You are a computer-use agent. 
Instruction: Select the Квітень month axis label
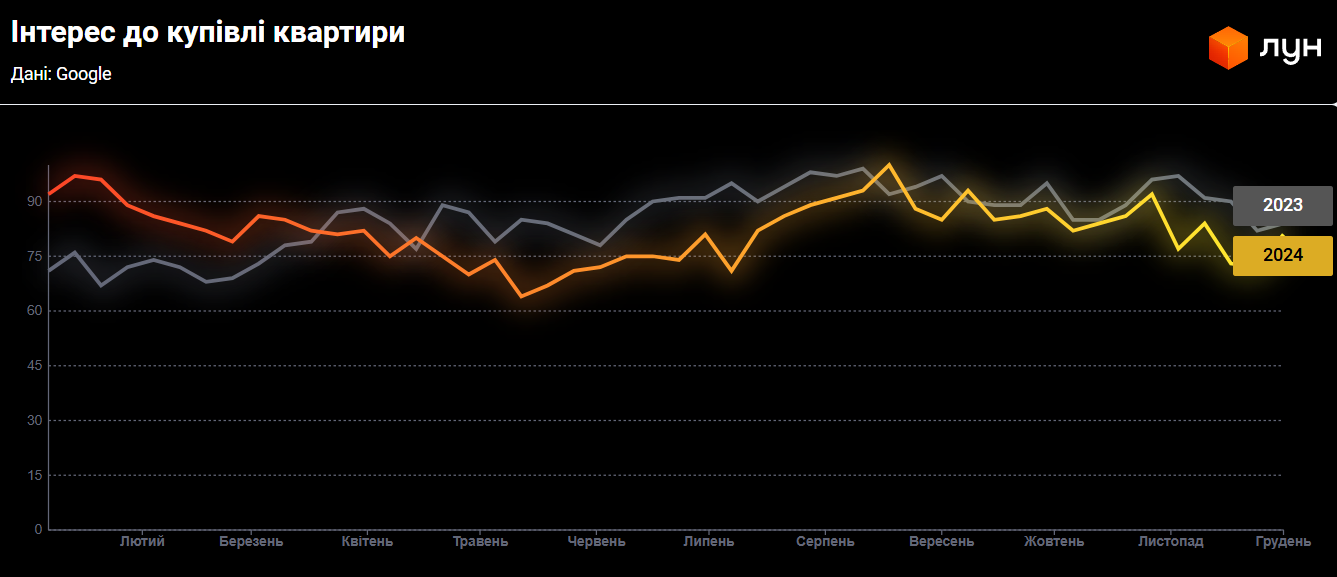coord(367,542)
